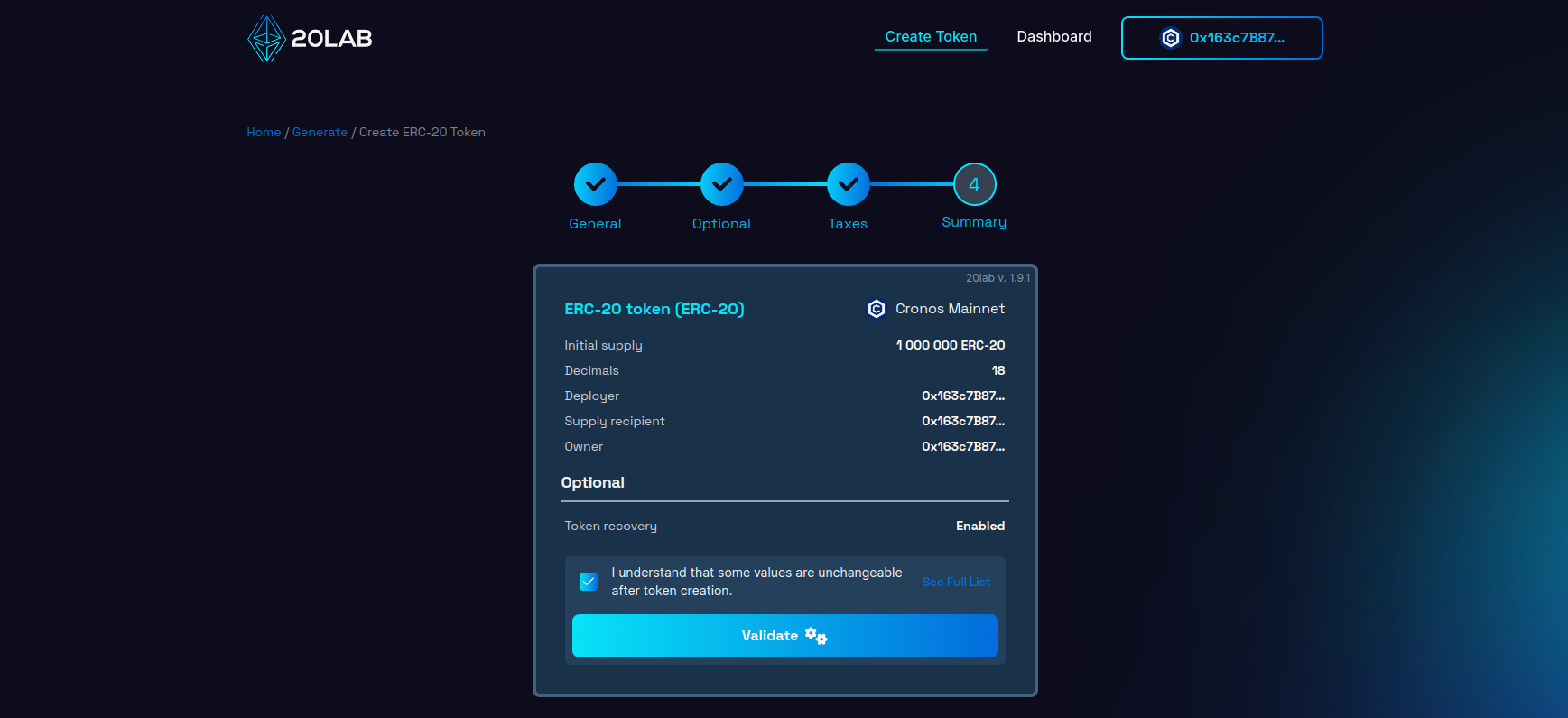Click the gears icon on Validate button
Image resolution: width=1568 pixels, height=718 pixels.
(816, 636)
